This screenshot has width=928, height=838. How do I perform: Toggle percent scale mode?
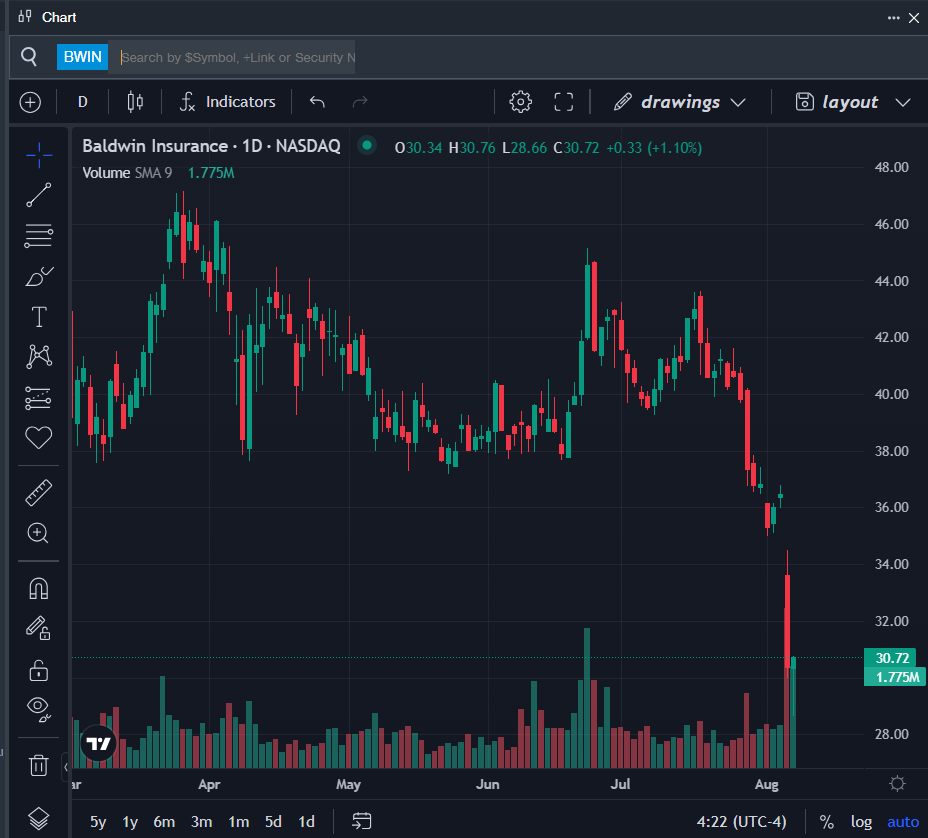pyautogui.click(x=827, y=821)
